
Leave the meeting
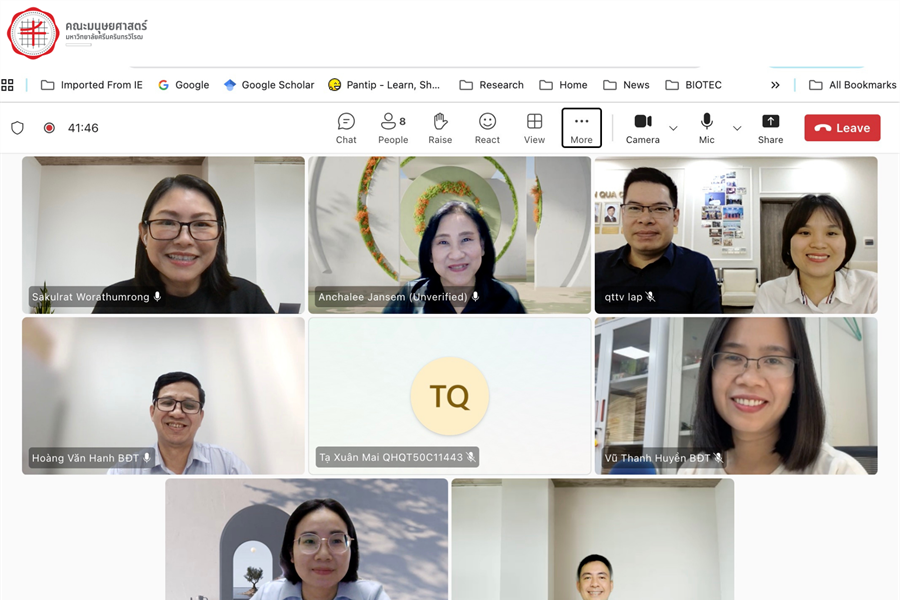pos(842,128)
